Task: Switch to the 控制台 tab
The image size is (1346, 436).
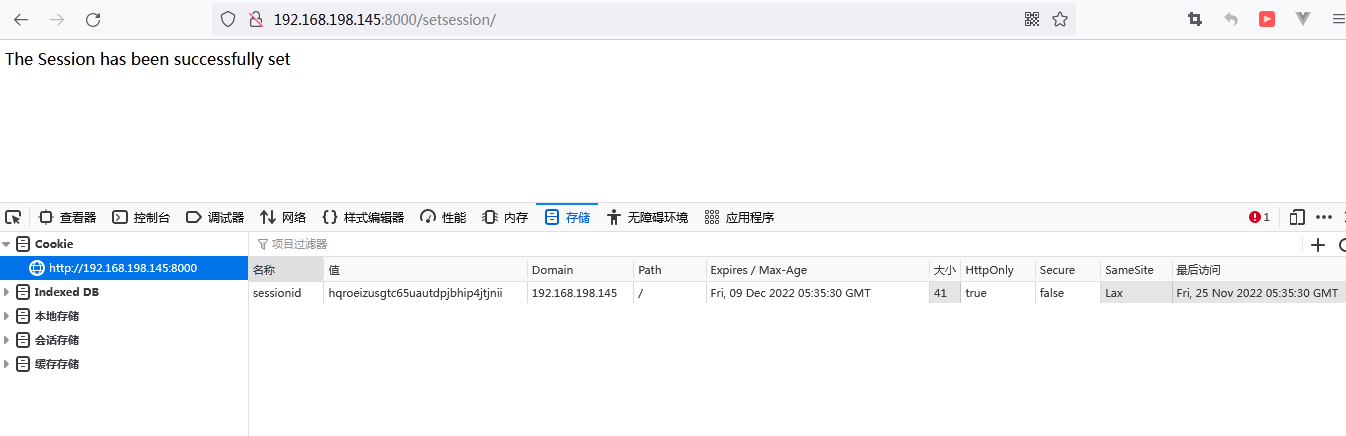Action: point(141,217)
